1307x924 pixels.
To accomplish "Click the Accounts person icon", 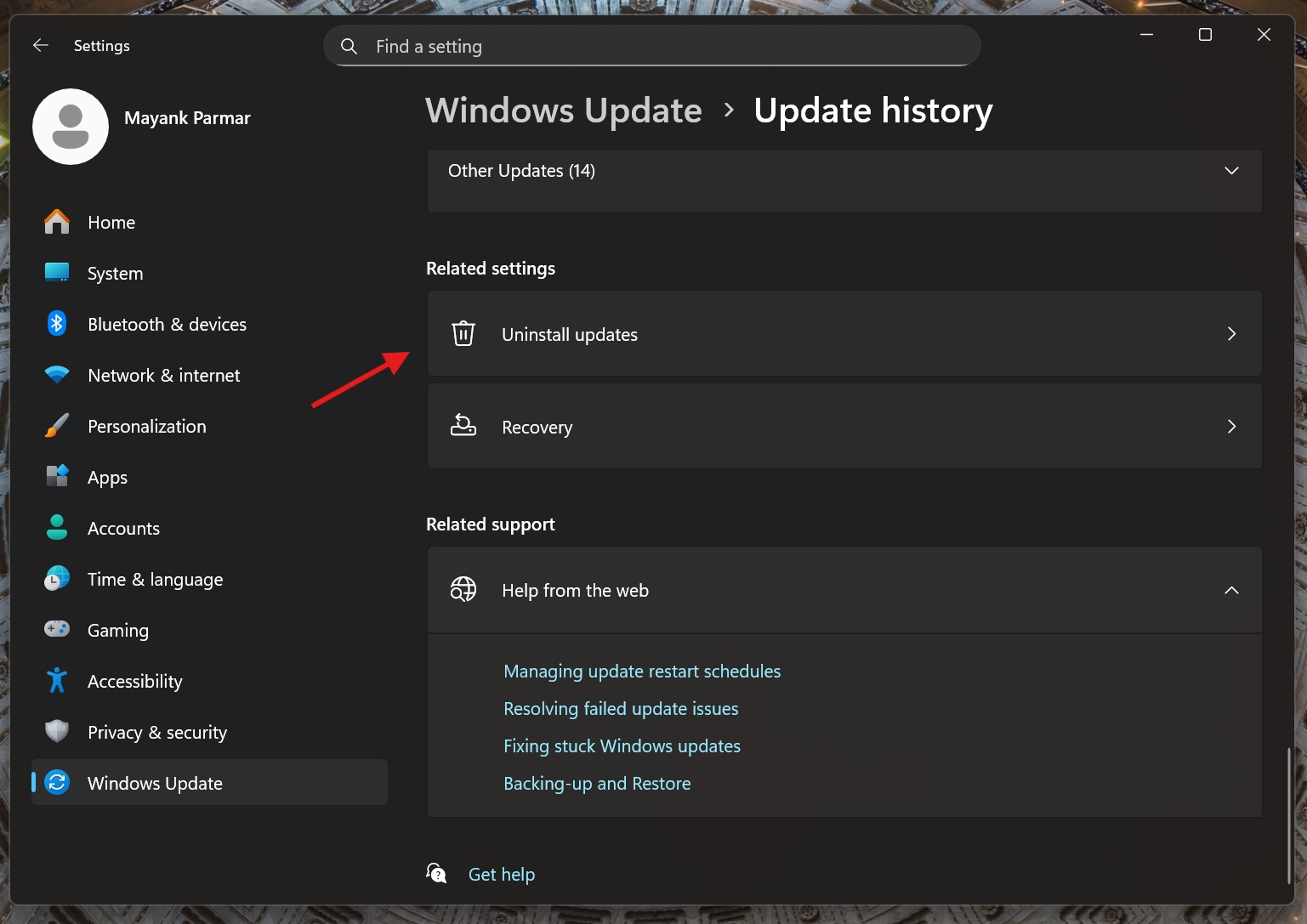I will [x=56, y=528].
